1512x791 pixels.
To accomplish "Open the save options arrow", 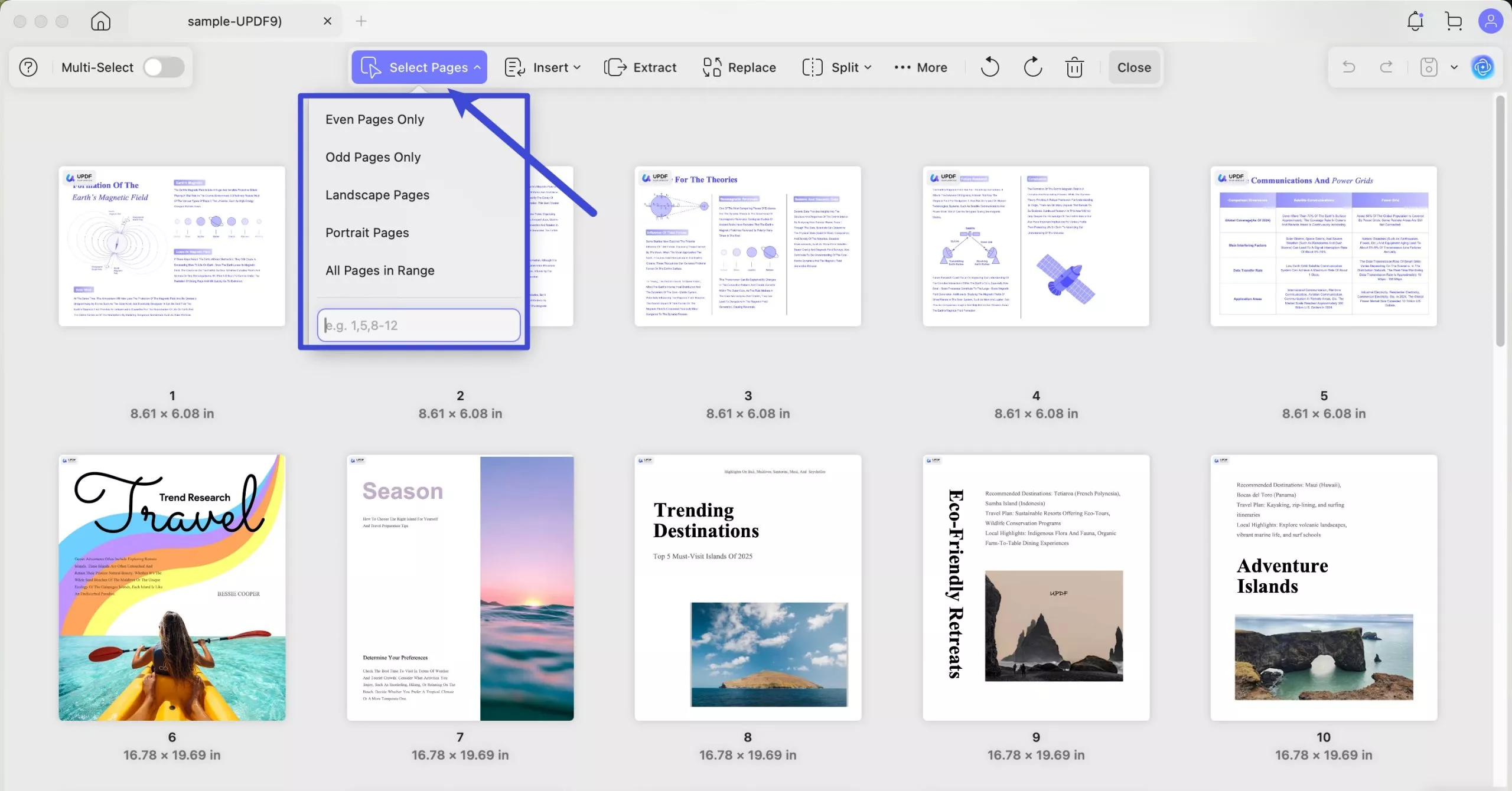I will (x=1454, y=67).
